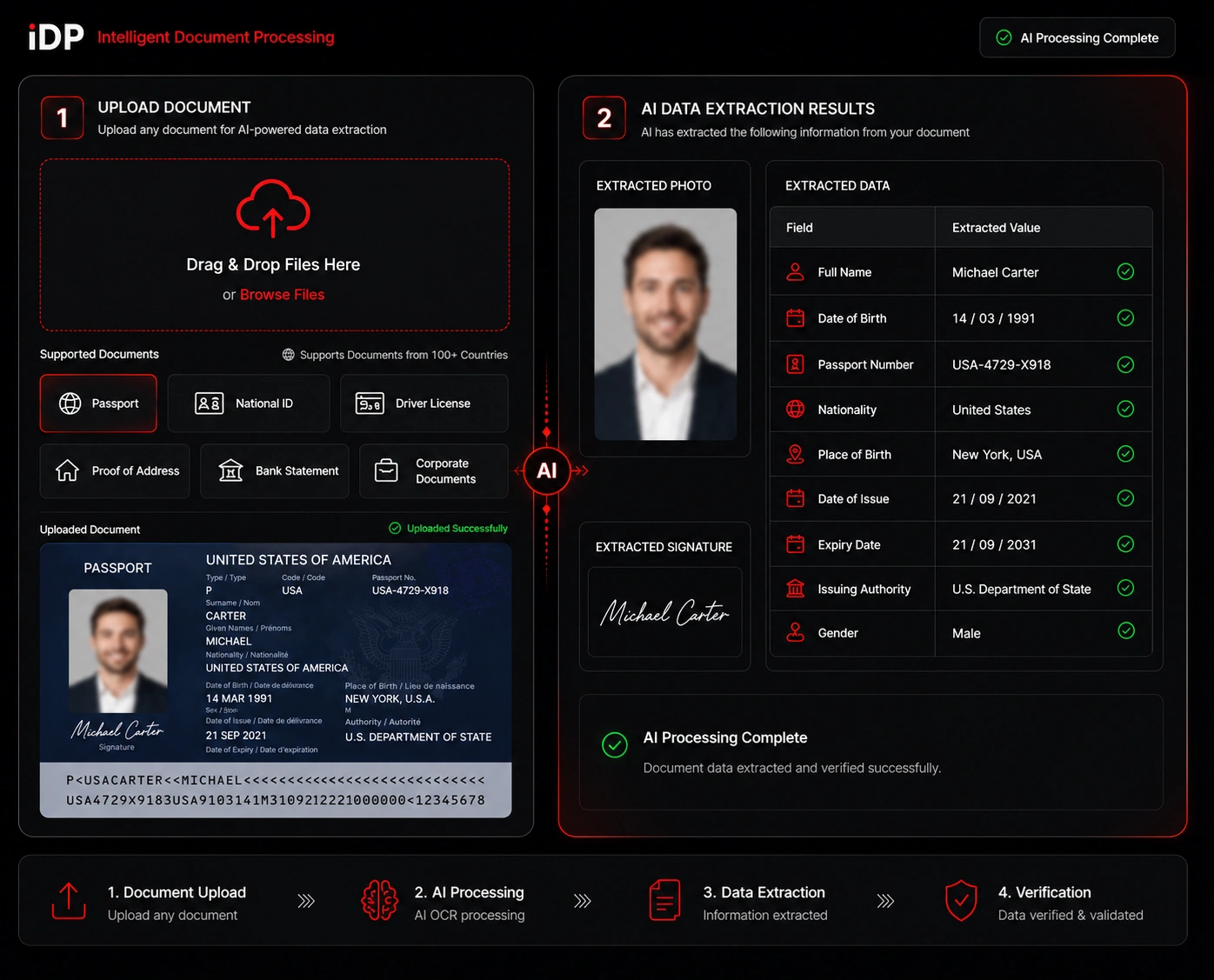
Task: Click the verified checkmark for USA-4729-X918 row
Action: click(x=1125, y=364)
